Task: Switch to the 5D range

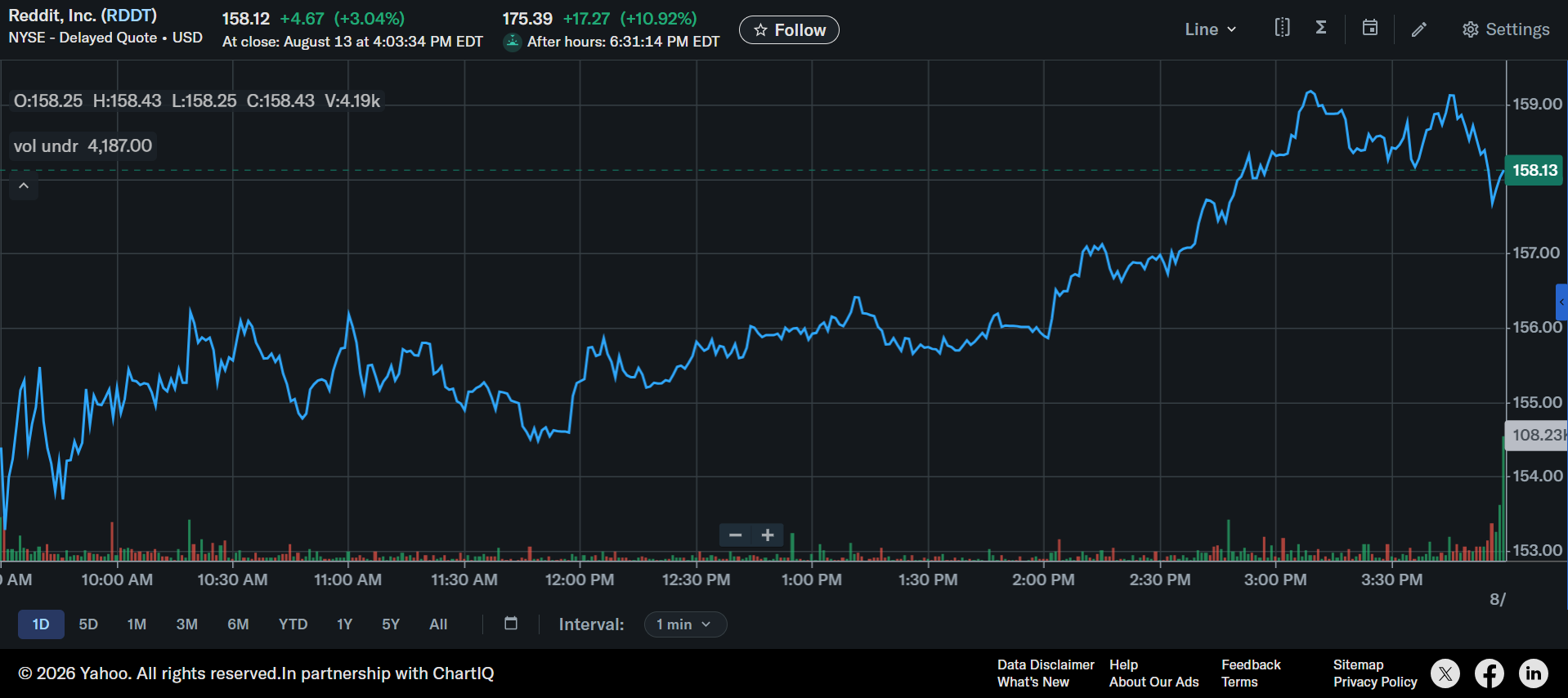Action: point(88,624)
